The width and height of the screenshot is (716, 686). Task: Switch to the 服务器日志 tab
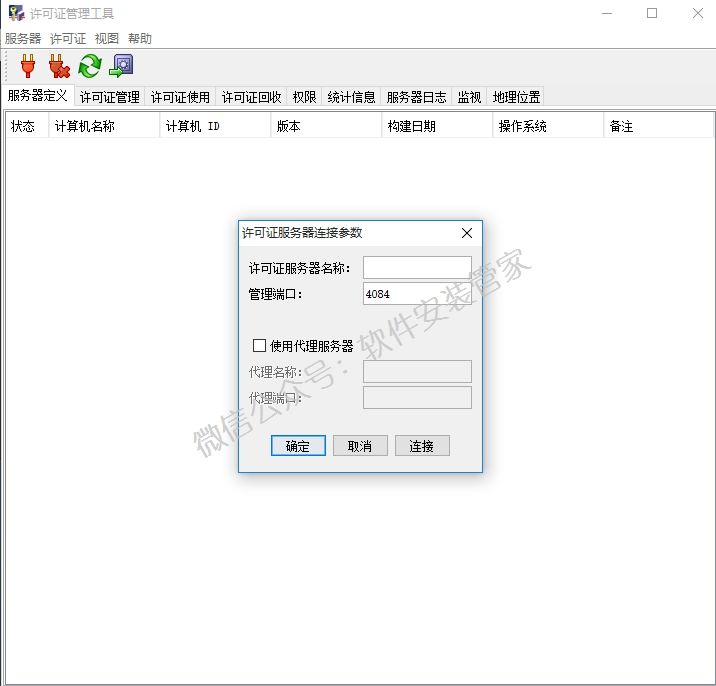pos(416,97)
